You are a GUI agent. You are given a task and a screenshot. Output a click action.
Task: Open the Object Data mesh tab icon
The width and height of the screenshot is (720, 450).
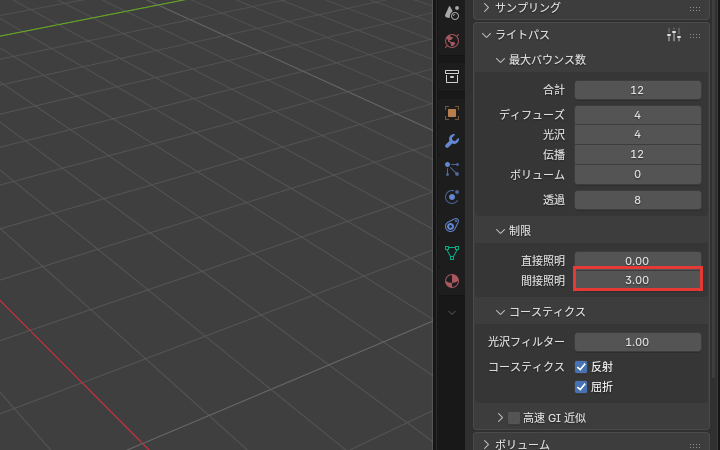[x=452, y=253]
